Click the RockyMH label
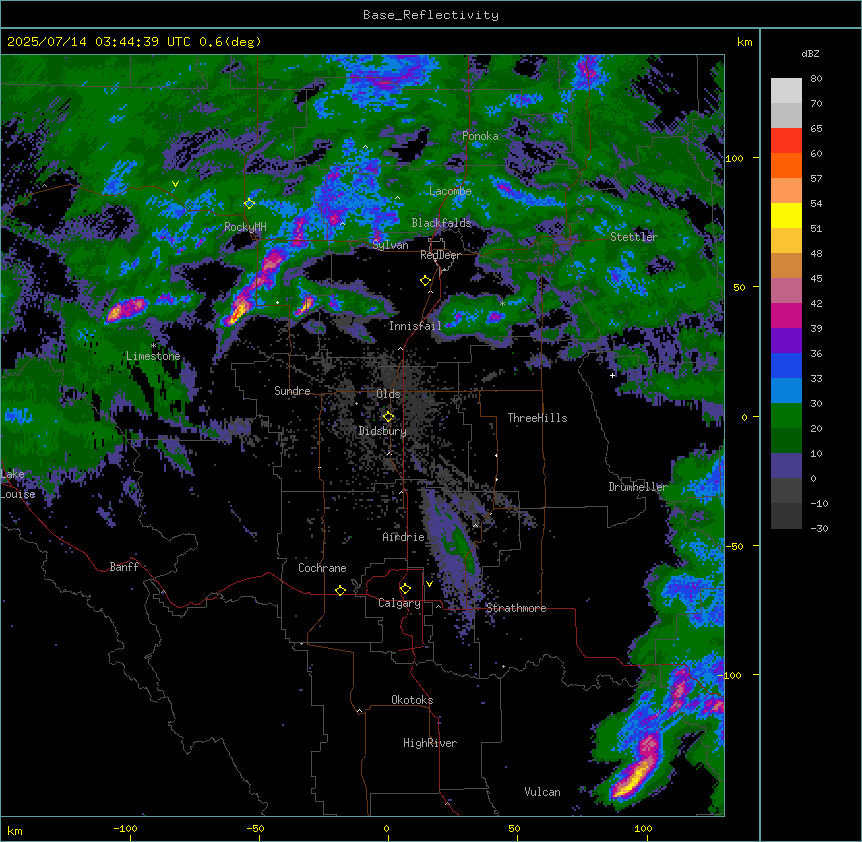 [x=245, y=227]
